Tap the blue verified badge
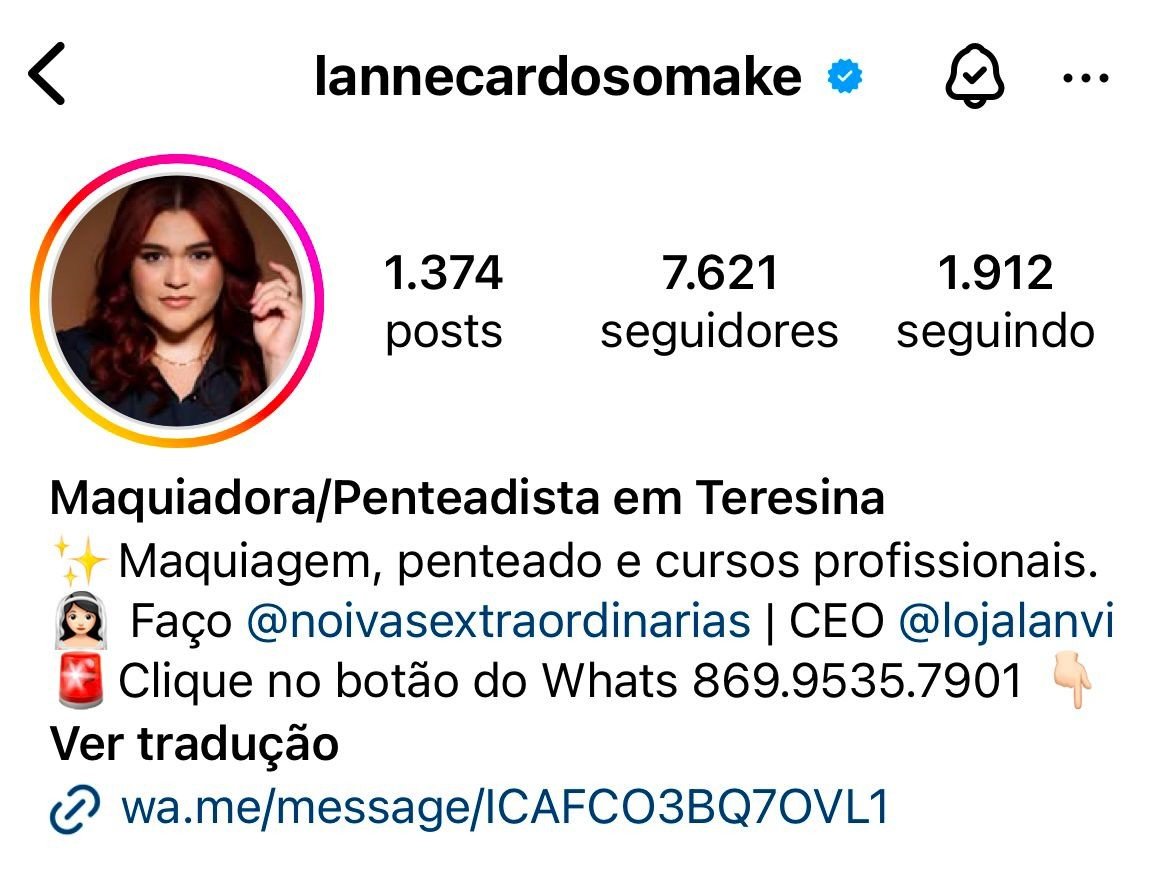 point(845,76)
